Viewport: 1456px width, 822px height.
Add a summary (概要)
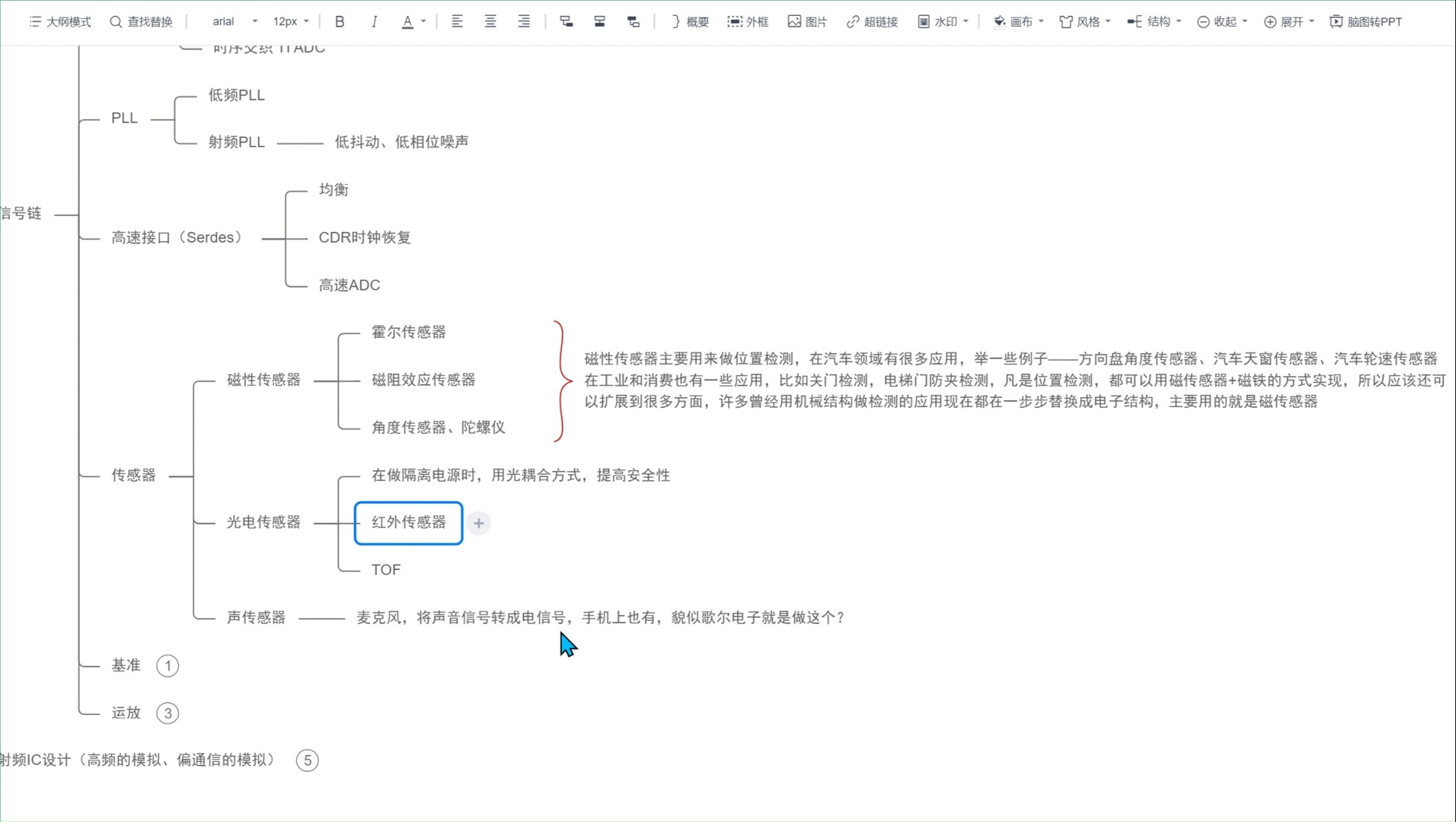click(690, 21)
